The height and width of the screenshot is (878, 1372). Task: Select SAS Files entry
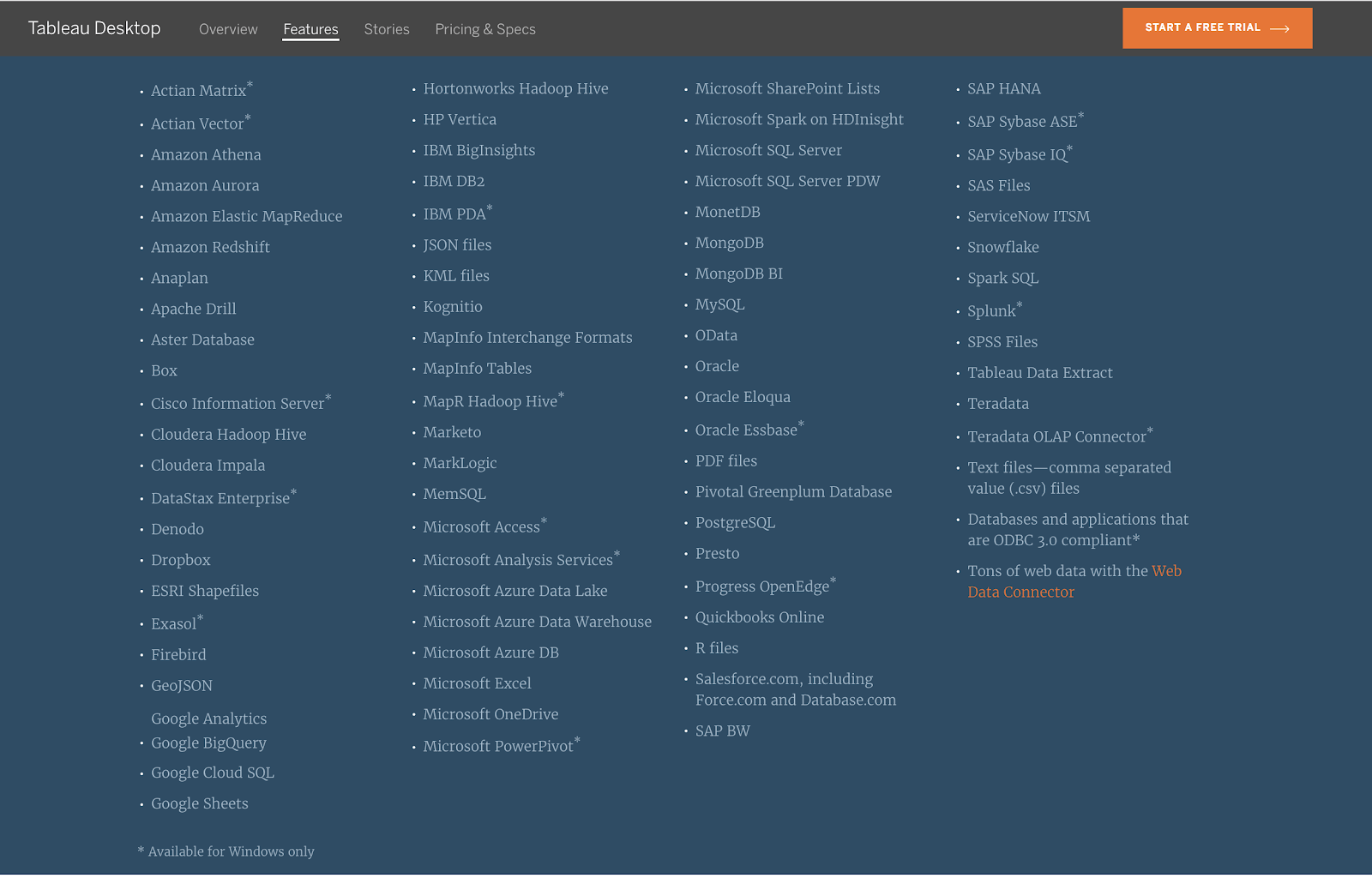click(x=998, y=185)
